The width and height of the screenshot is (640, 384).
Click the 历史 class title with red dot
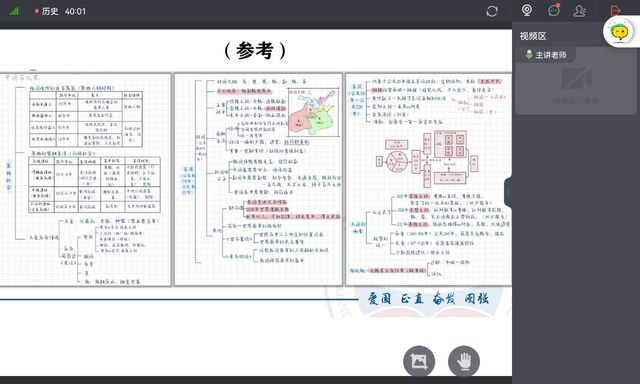47,11
